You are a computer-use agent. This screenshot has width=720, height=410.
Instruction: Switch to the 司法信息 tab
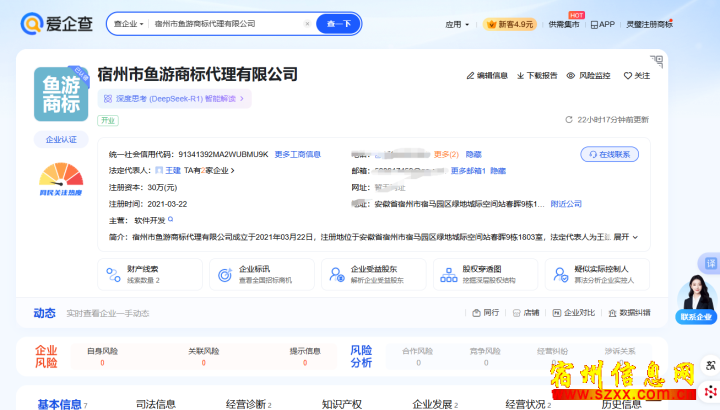(x=155, y=404)
